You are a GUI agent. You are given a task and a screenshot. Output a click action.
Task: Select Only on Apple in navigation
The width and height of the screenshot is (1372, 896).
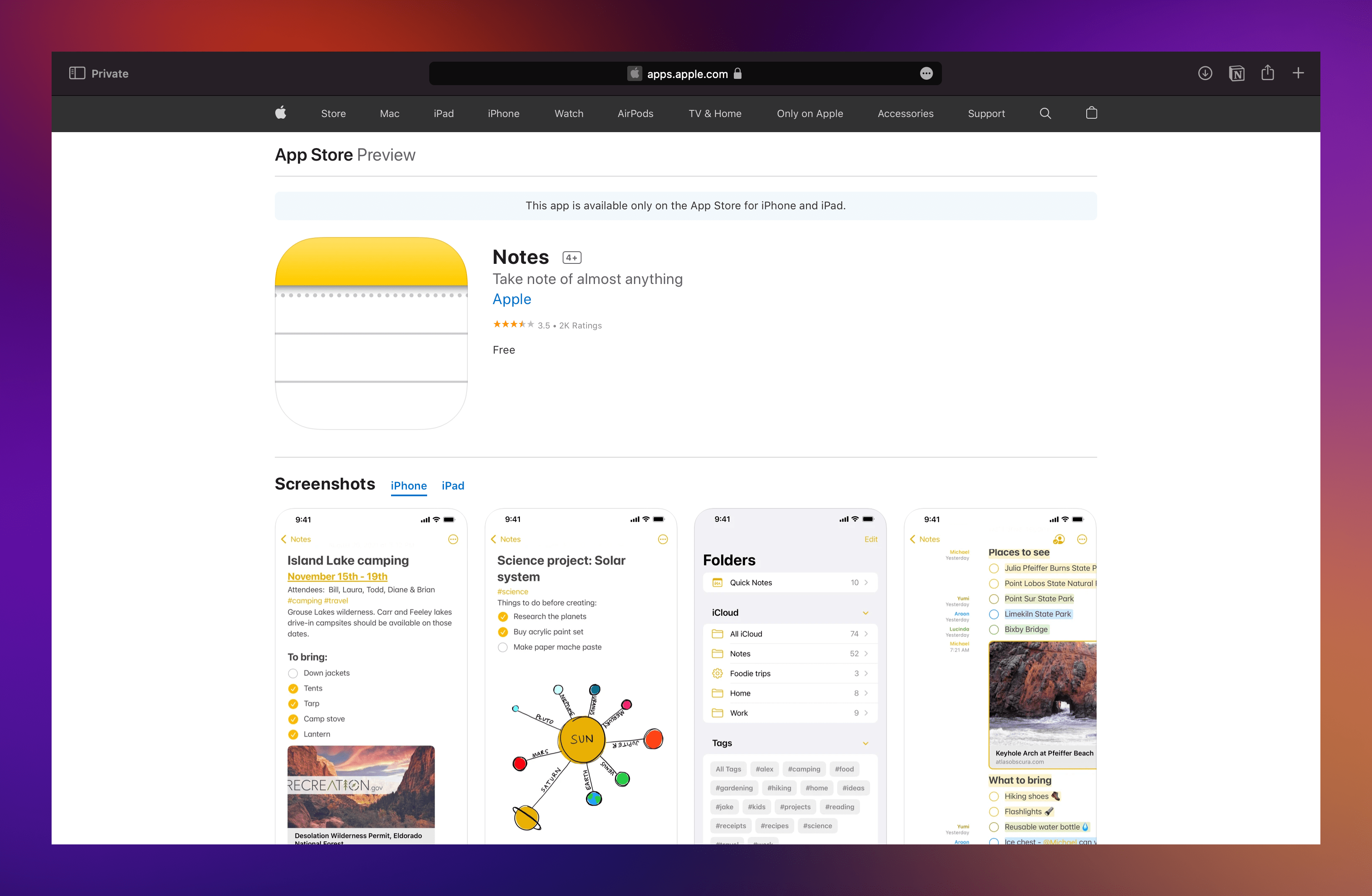(x=810, y=113)
